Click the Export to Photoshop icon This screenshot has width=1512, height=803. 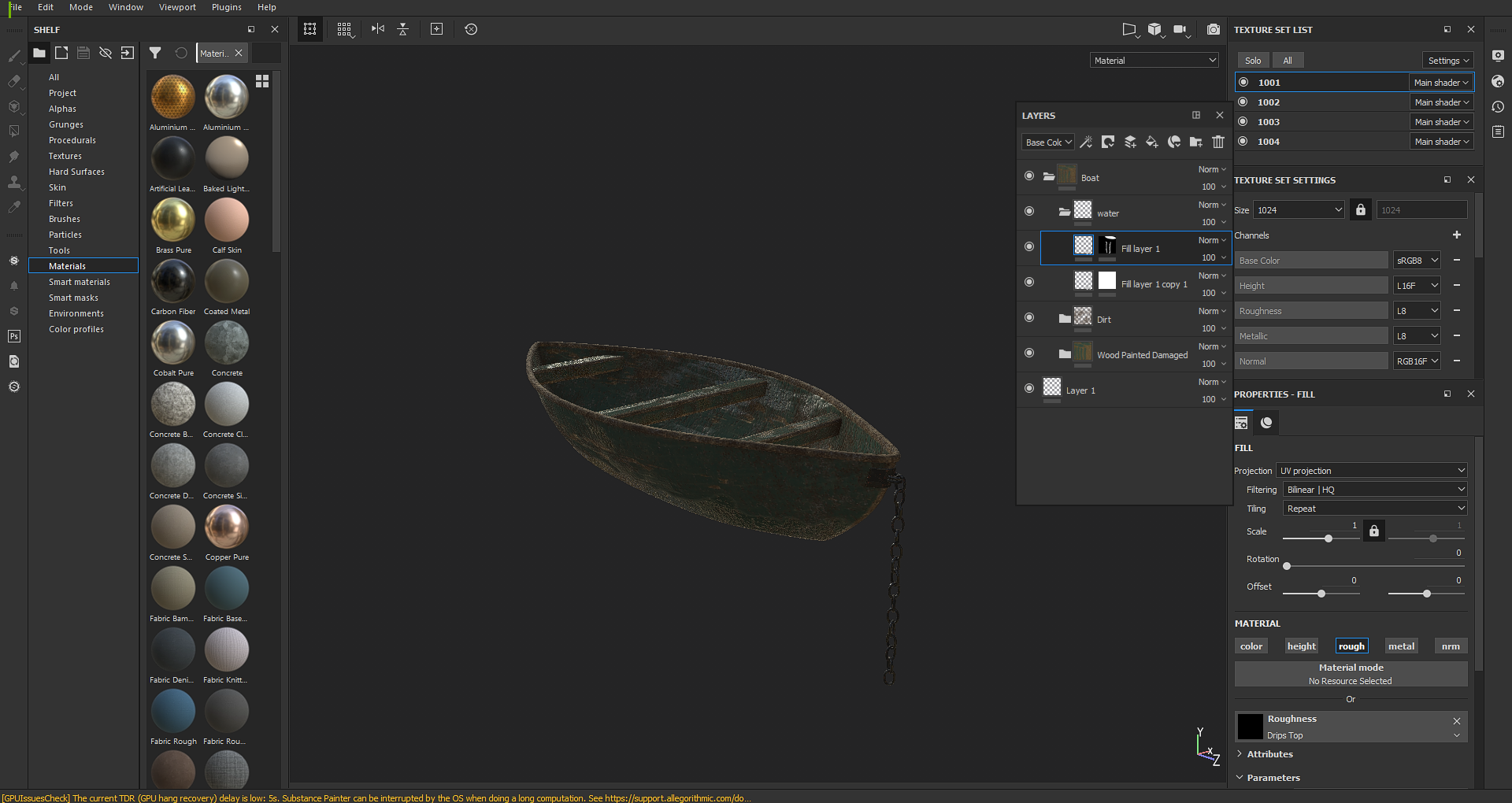14,336
